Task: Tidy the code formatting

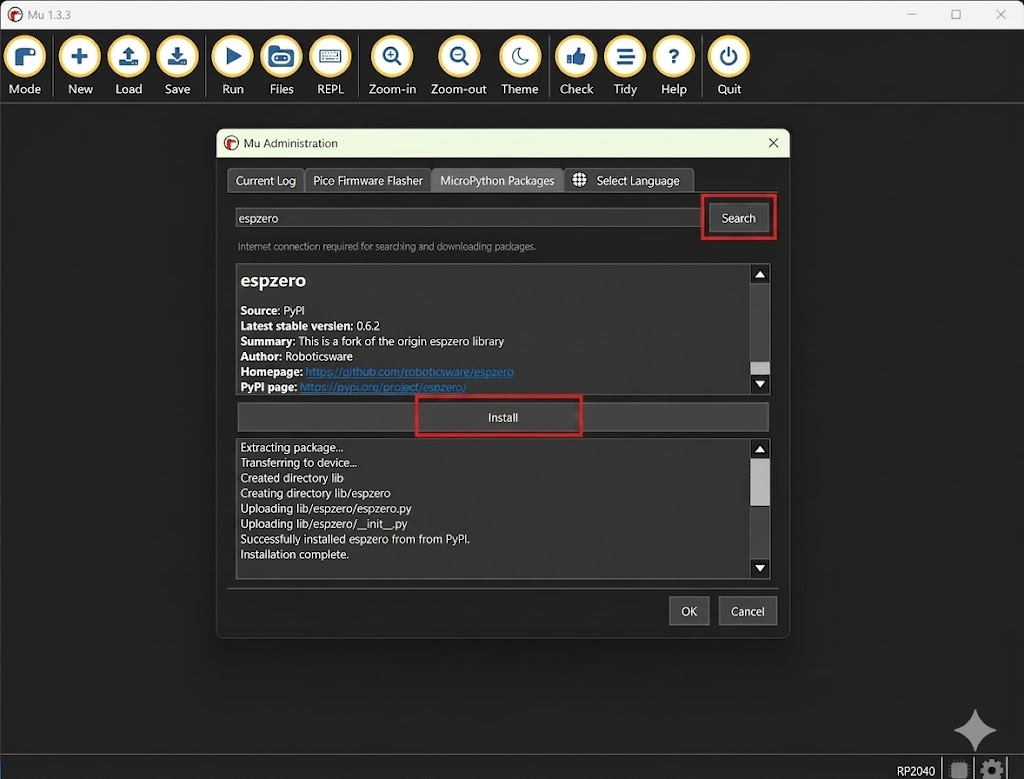Action: coord(625,66)
